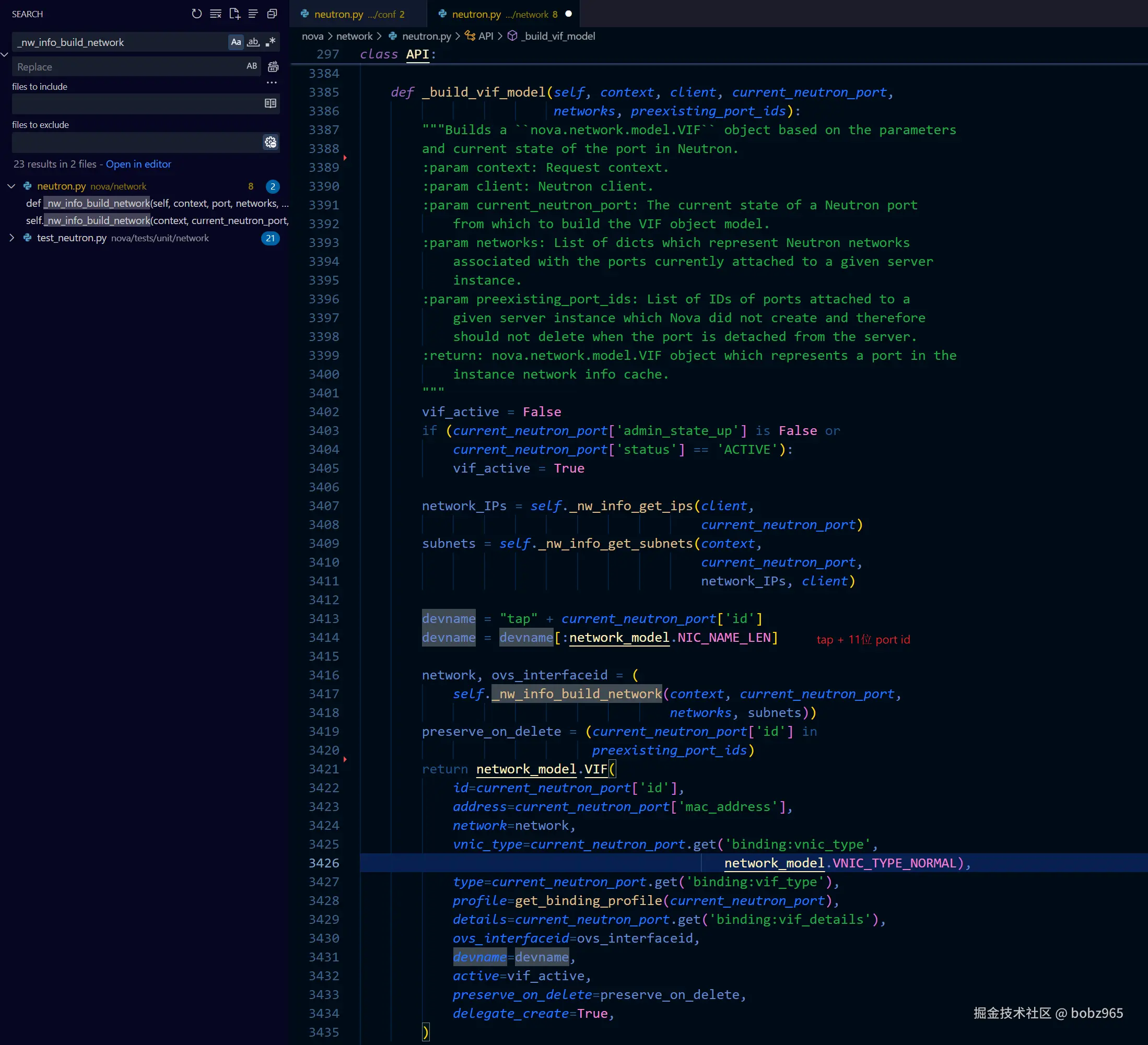The image size is (1148, 1045).
Task: Click the SEARCH panel title
Action: coord(27,14)
